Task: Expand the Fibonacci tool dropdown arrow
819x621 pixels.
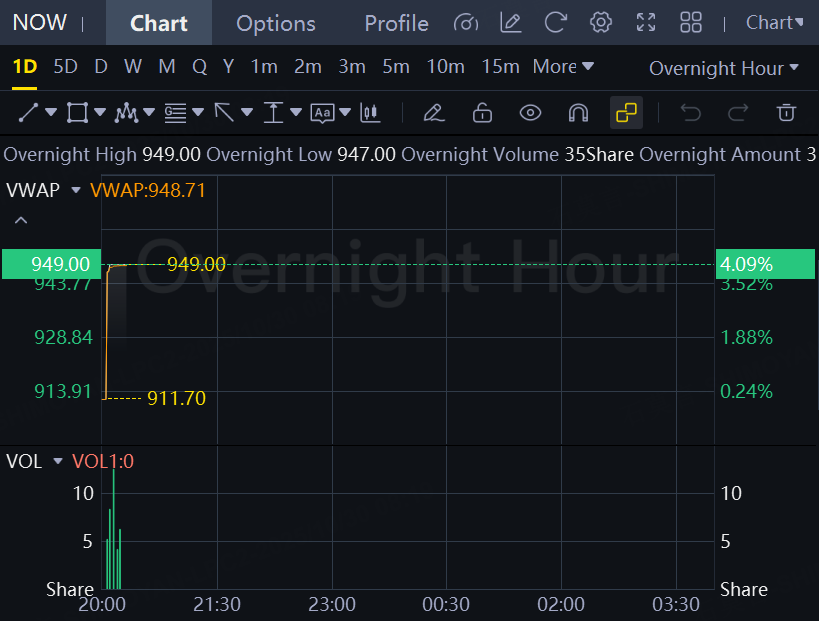Action: [x=198, y=112]
